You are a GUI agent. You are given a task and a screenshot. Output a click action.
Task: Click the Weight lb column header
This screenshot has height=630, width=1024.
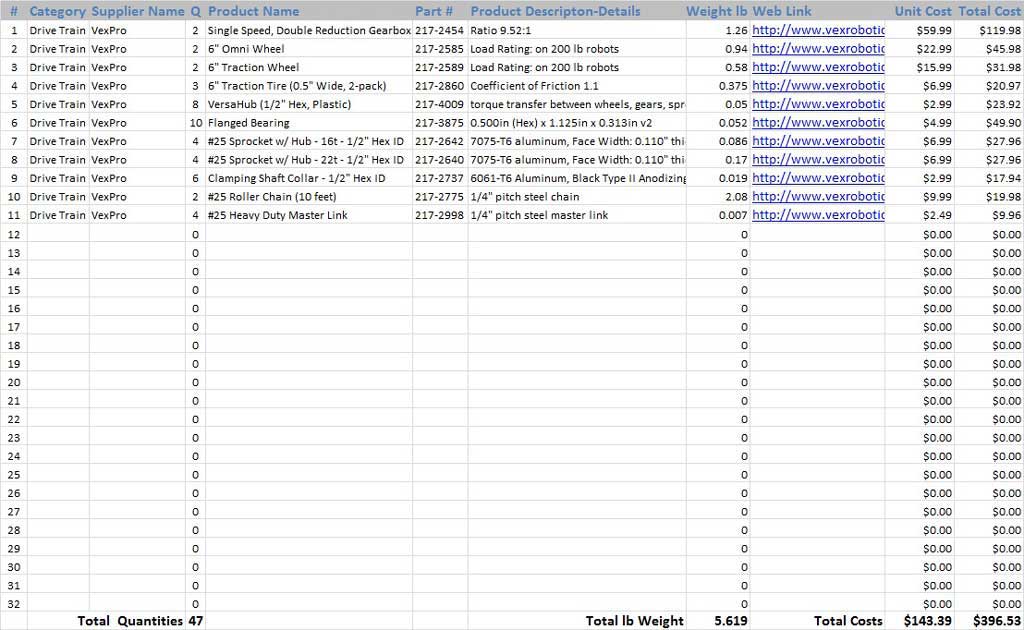pos(716,11)
